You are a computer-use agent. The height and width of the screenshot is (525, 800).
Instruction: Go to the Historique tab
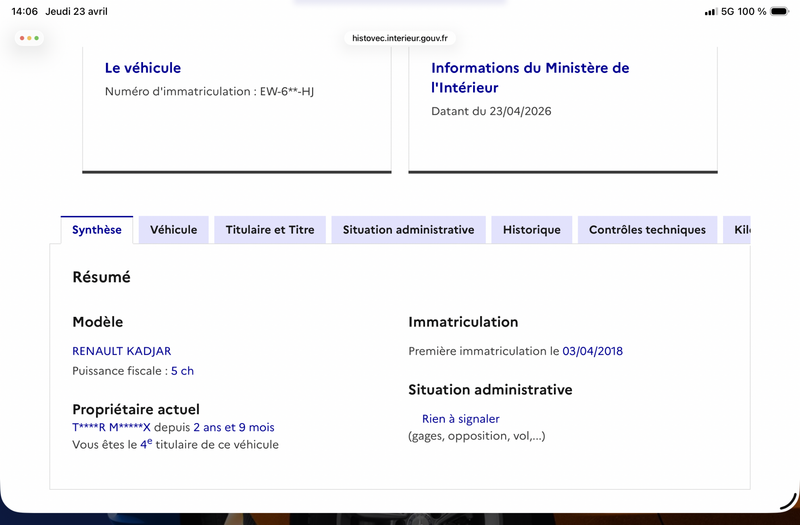pyautogui.click(x=532, y=230)
